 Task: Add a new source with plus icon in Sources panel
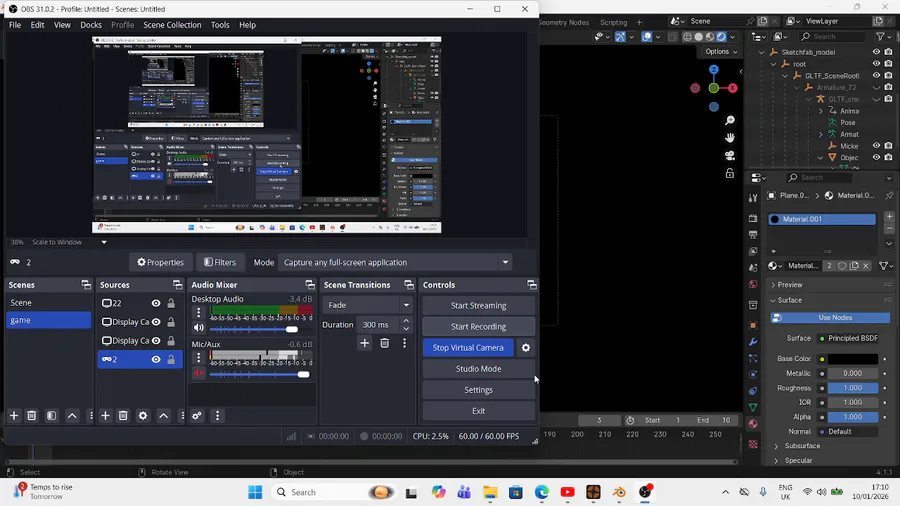(105, 415)
